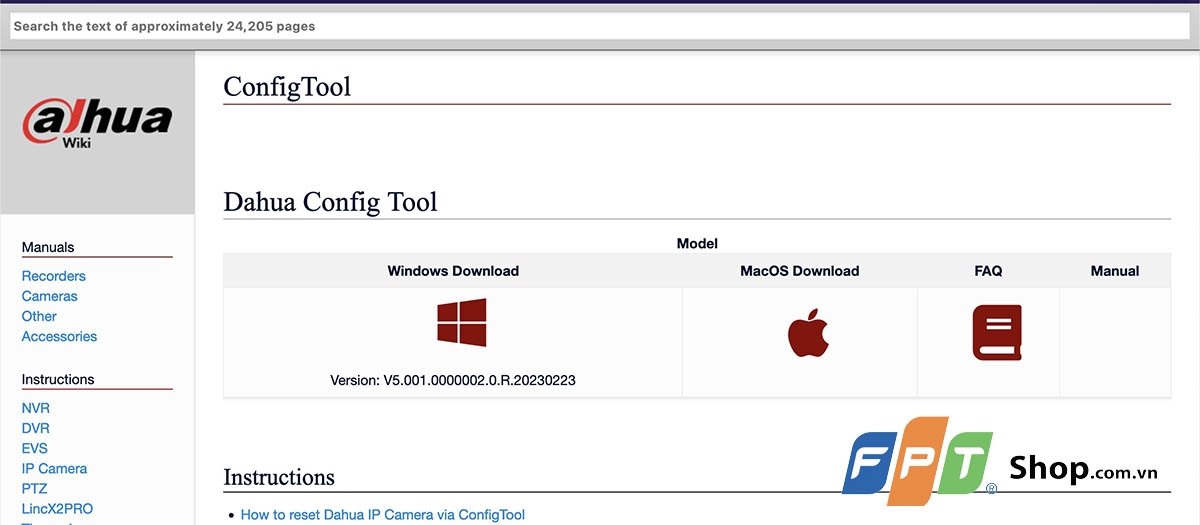
Task: Click the FAQ column header
Action: click(988, 271)
